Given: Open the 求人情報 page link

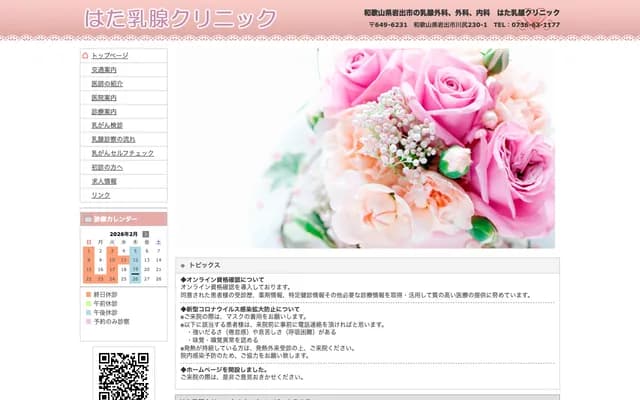Looking at the screenshot, I should [x=104, y=181].
